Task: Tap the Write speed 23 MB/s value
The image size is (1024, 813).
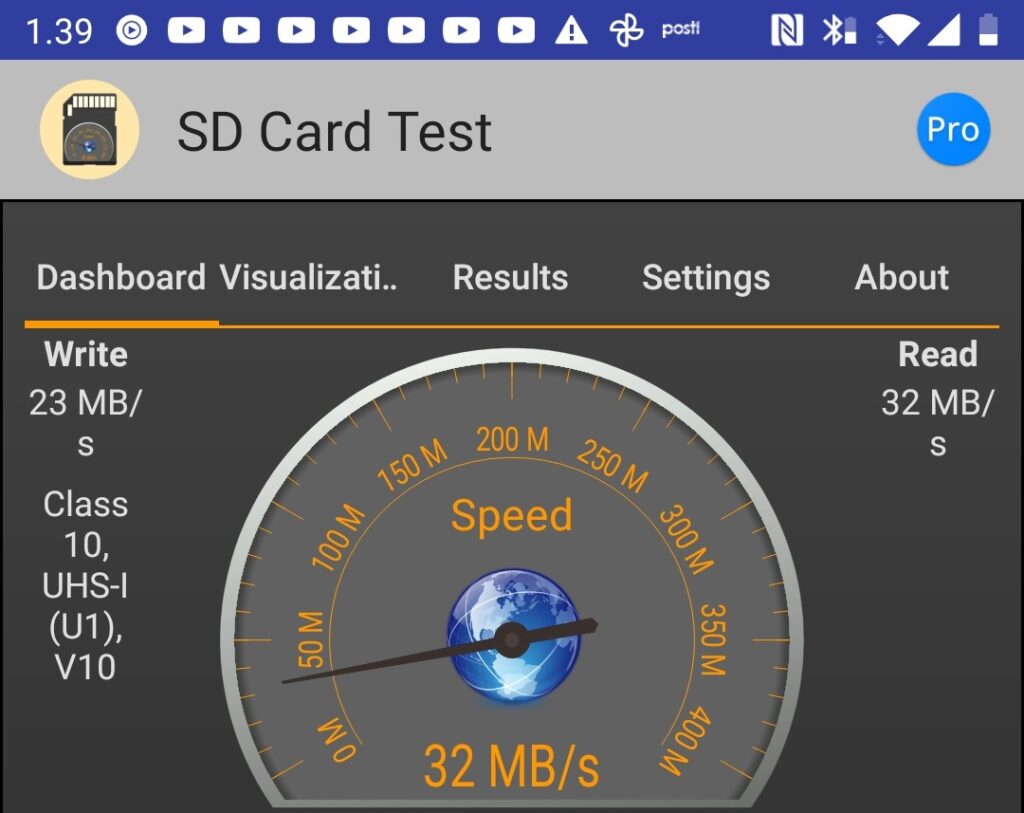Action: pyautogui.click(x=85, y=422)
